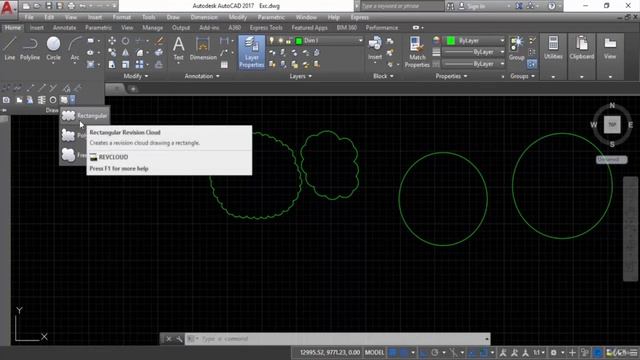The width and height of the screenshot is (640, 360).
Task: Toggle the grid display in the status bar
Action: coord(393,352)
